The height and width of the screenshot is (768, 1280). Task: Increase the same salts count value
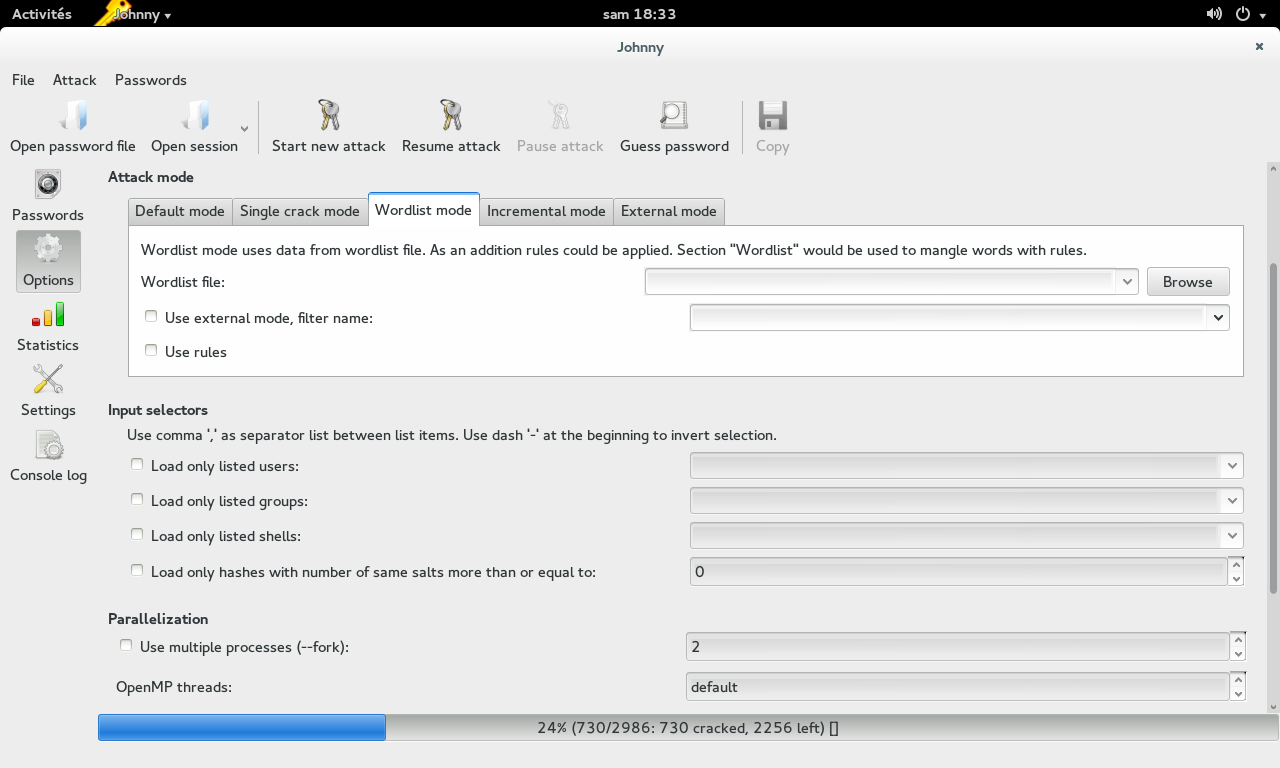pyautogui.click(x=1237, y=564)
